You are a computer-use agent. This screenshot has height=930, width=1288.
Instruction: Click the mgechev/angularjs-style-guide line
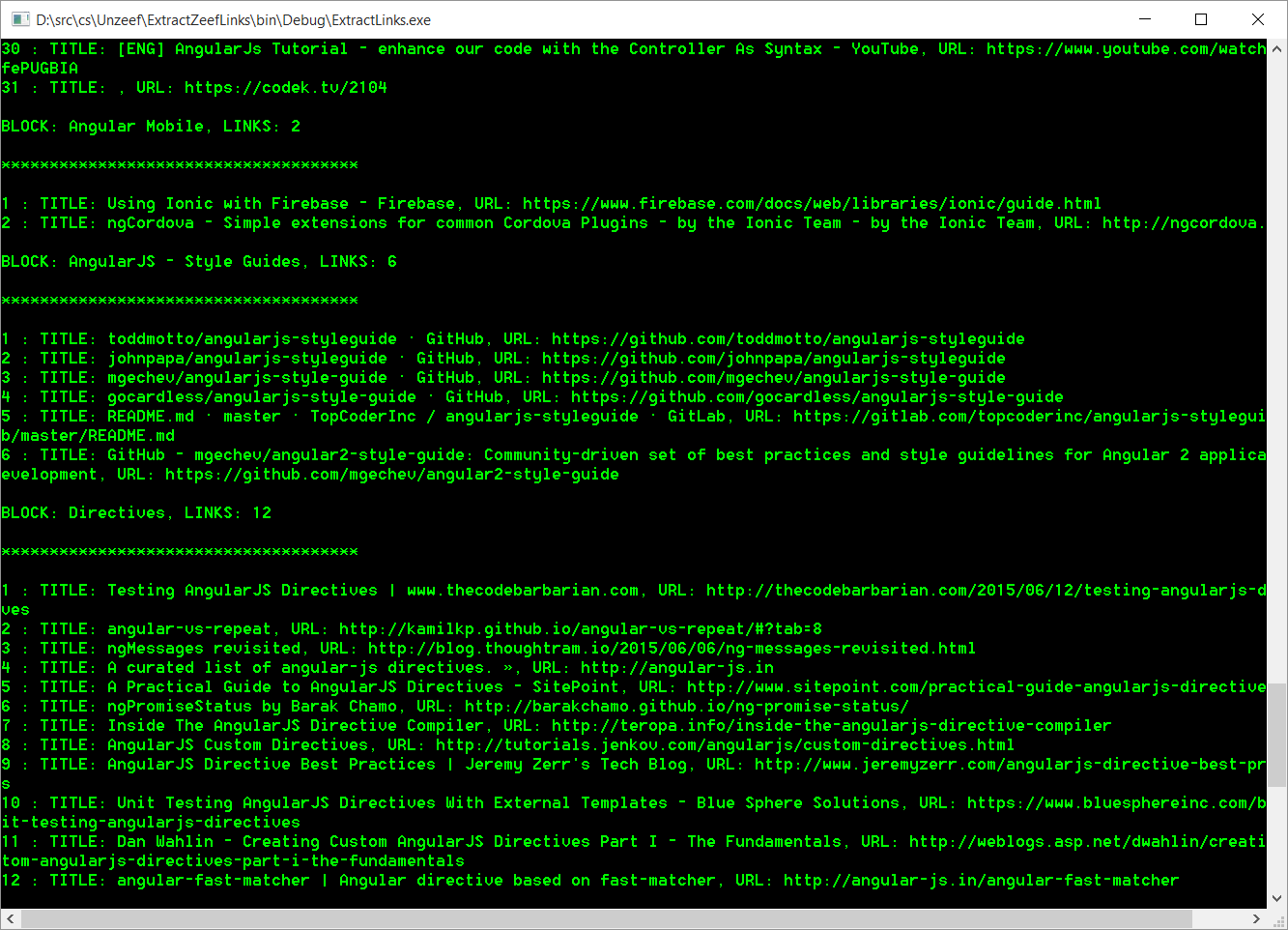click(x=503, y=377)
